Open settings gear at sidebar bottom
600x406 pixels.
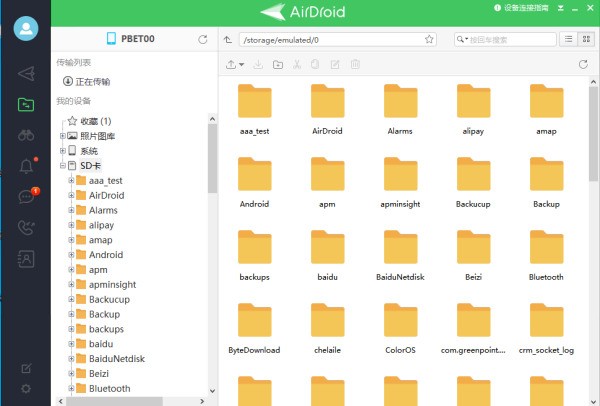click(x=25, y=388)
